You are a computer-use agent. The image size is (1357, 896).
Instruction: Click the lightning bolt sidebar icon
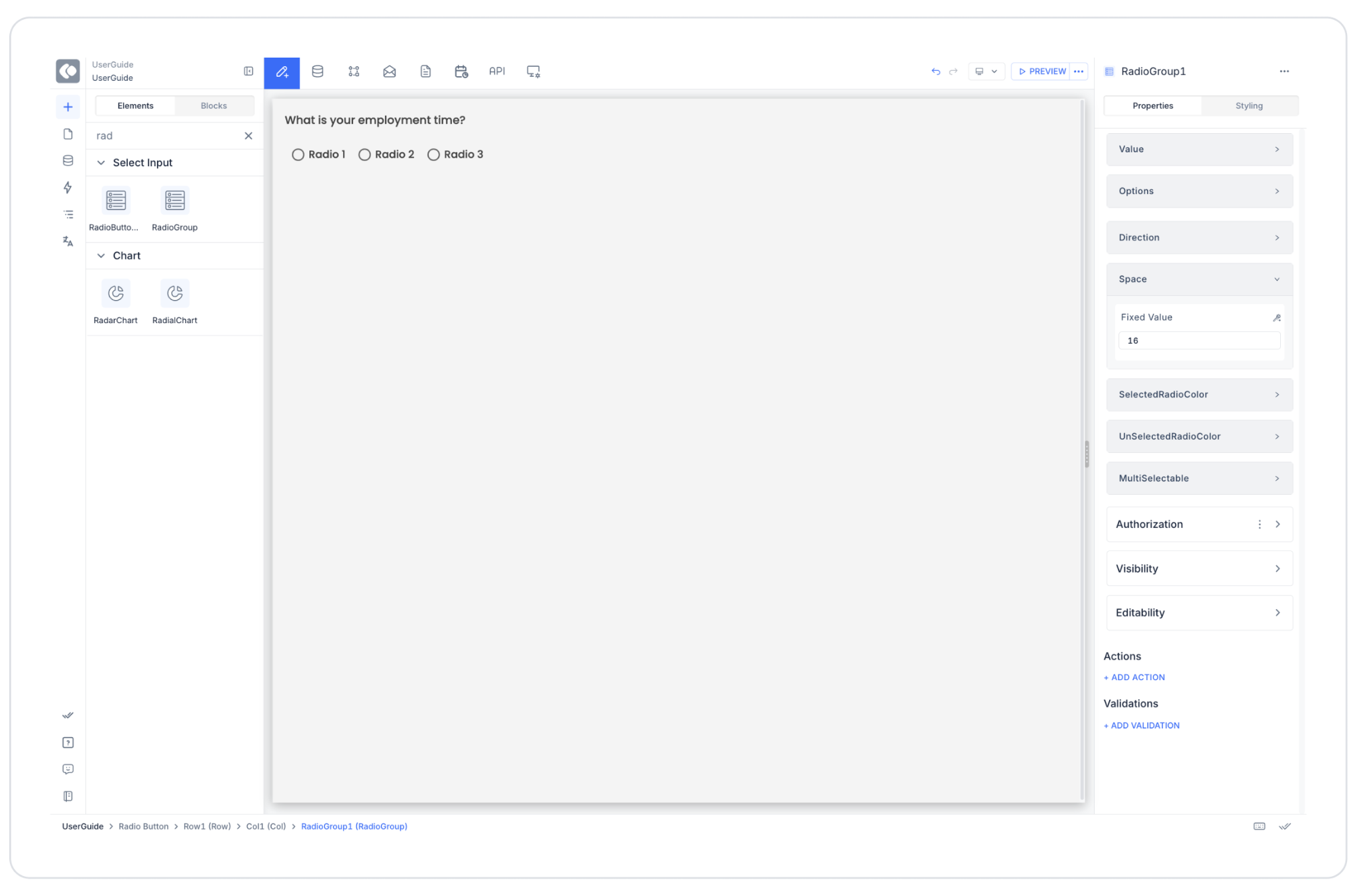[68, 187]
